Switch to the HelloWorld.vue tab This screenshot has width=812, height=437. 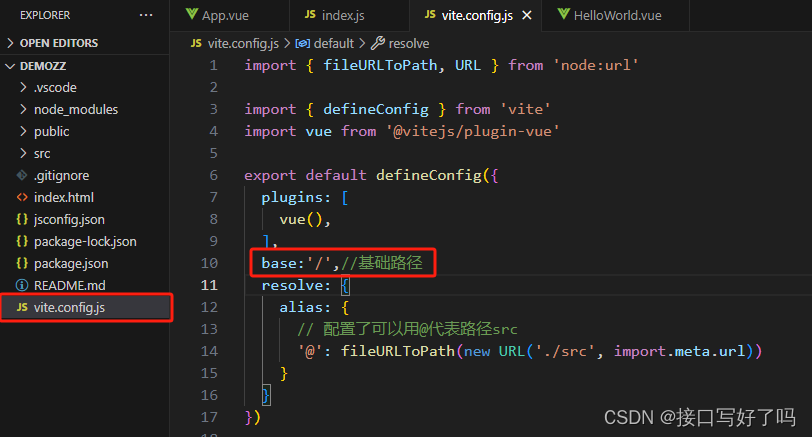(x=615, y=16)
